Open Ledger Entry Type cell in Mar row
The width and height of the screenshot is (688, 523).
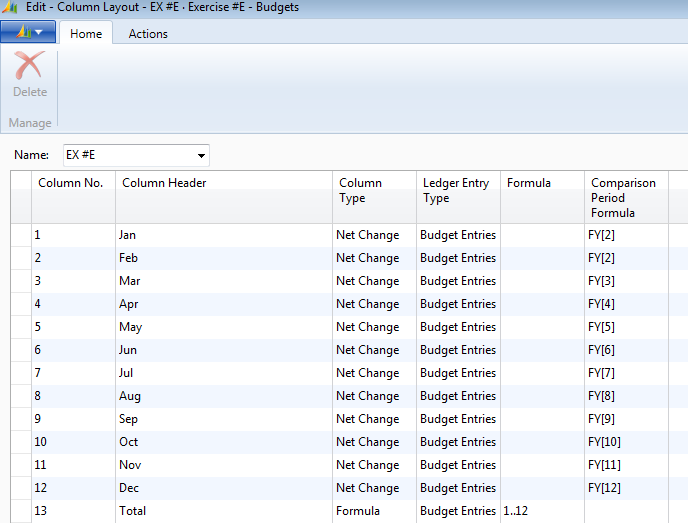(457, 281)
